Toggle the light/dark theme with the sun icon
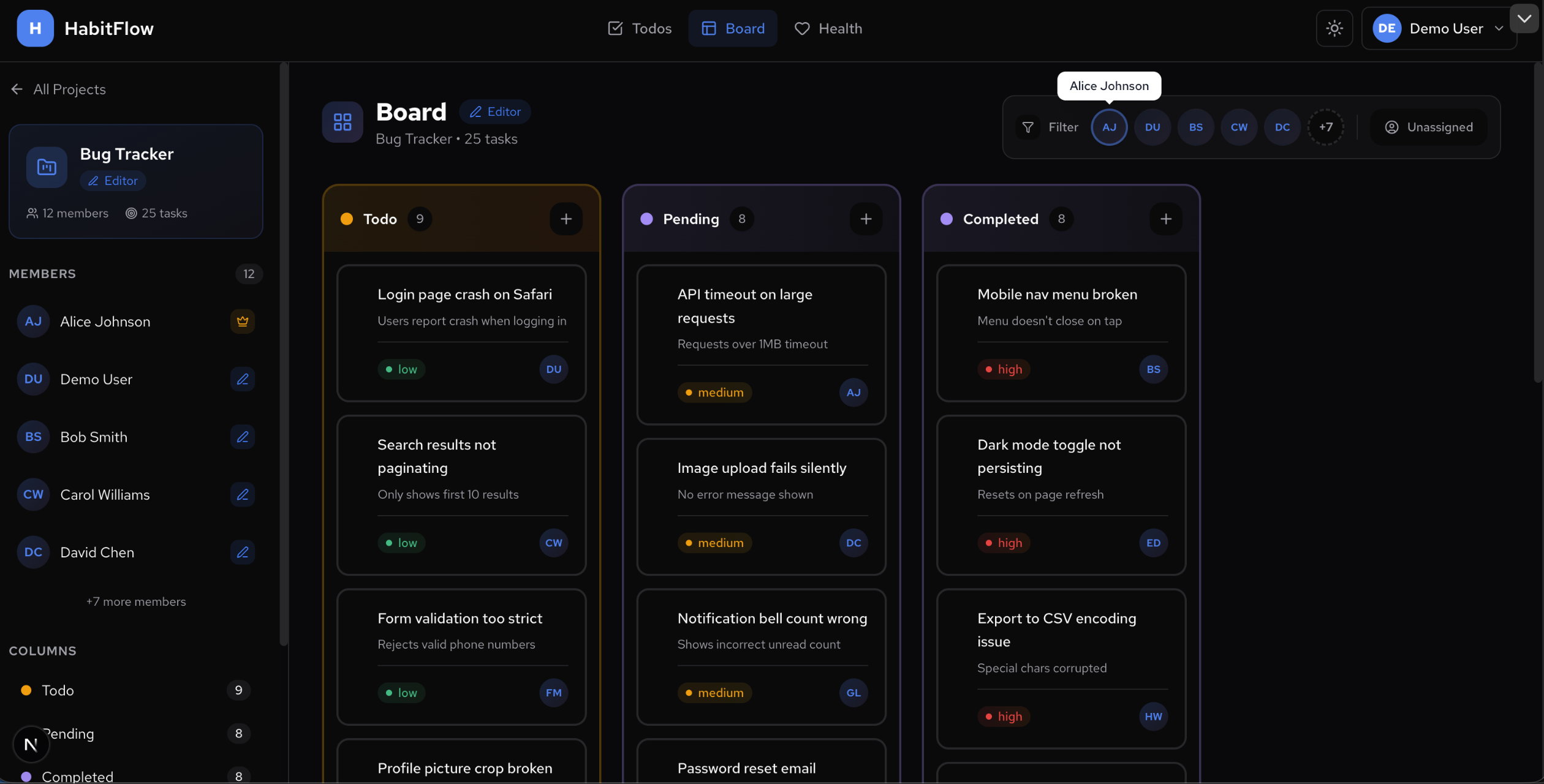The image size is (1544, 784). click(x=1334, y=28)
